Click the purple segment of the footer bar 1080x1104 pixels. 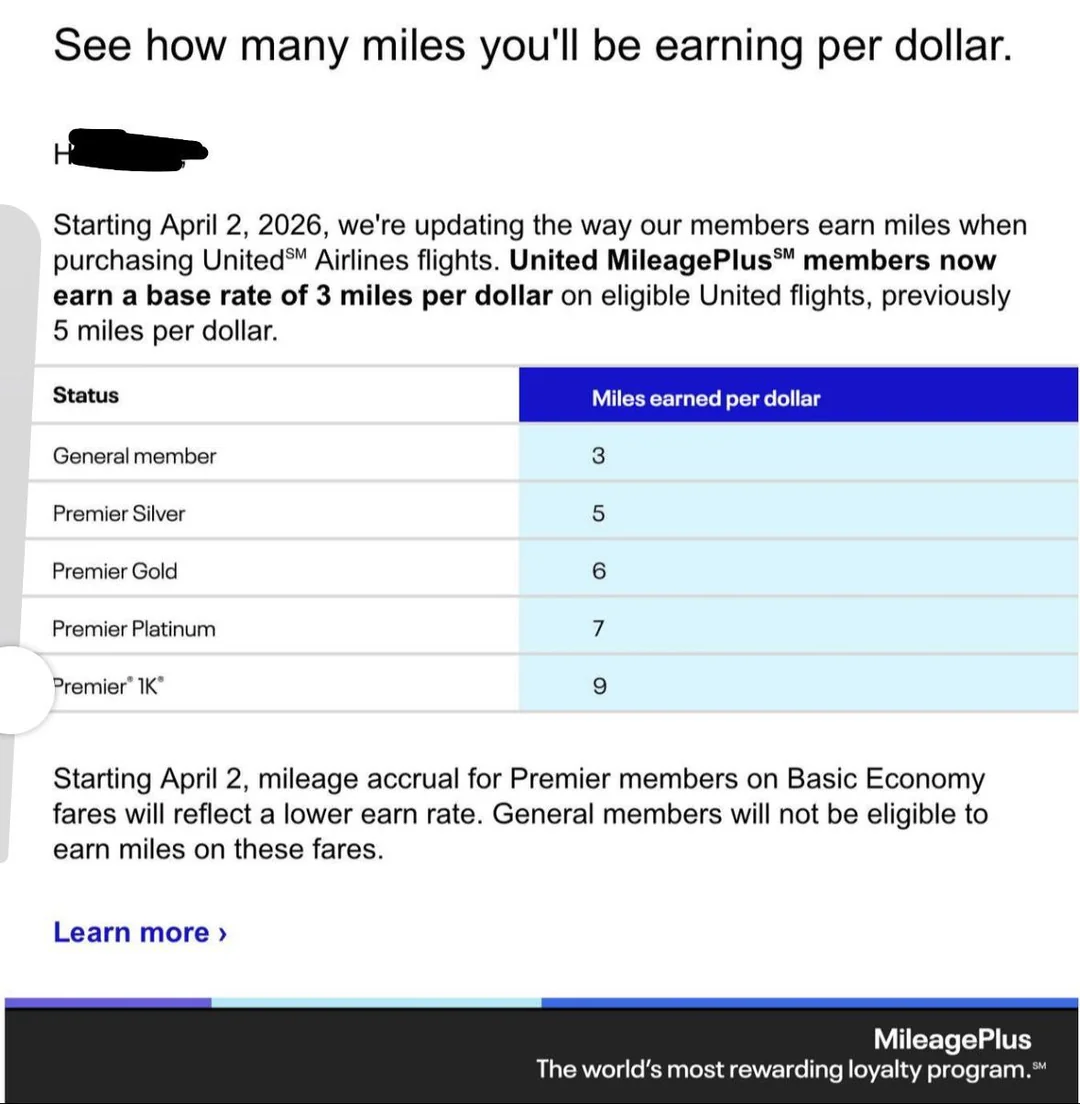click(108, 1001)
